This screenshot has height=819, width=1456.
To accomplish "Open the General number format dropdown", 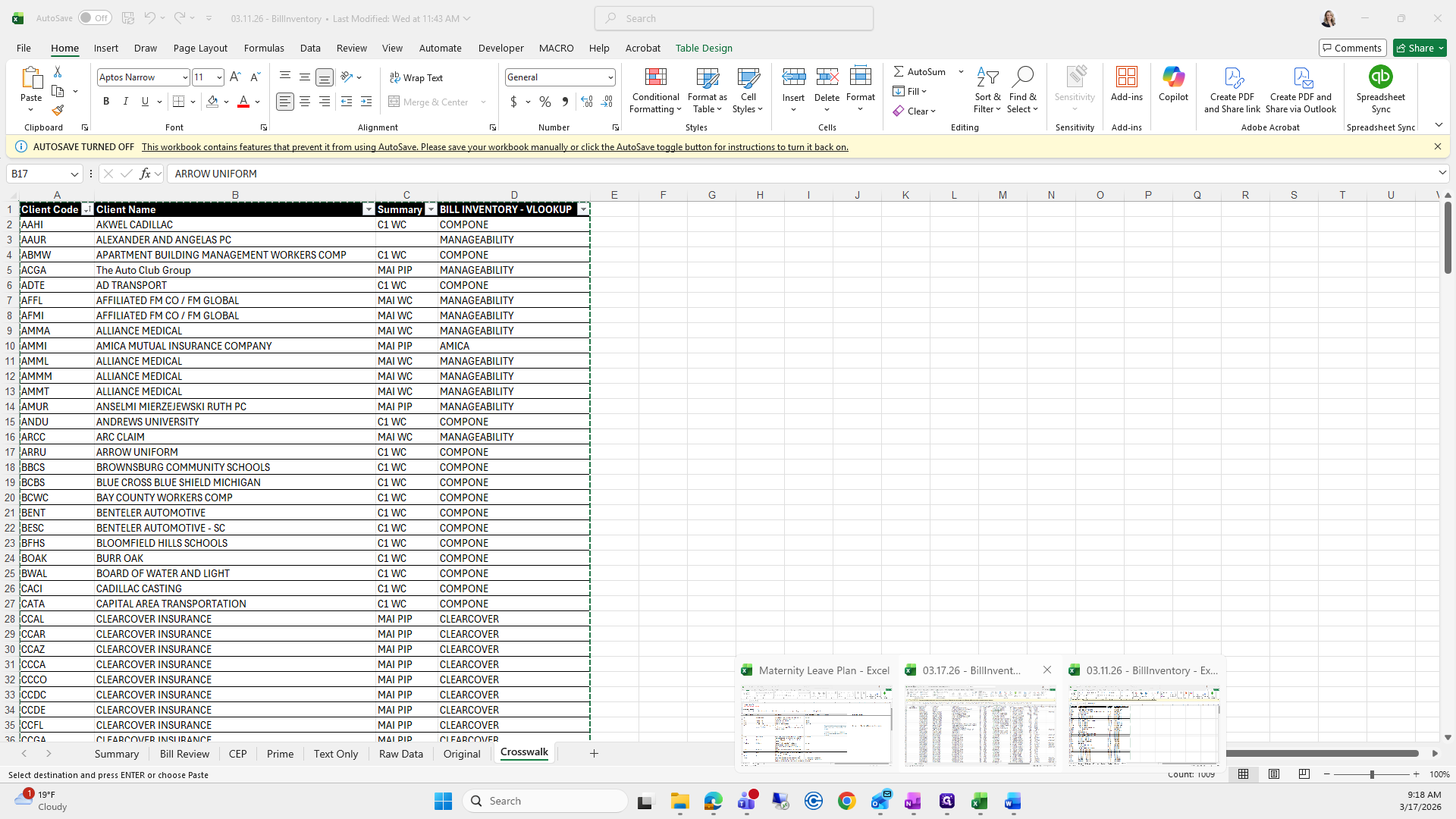I will tap(610, 77).
